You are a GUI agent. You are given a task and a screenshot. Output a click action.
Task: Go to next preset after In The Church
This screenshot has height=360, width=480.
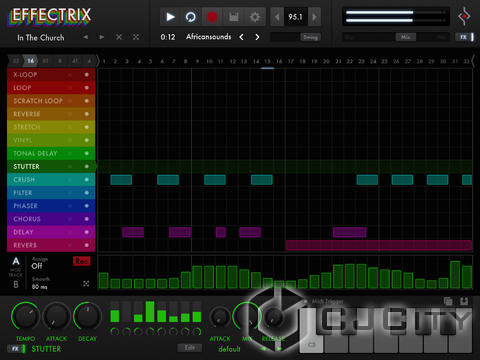(101, 37)
